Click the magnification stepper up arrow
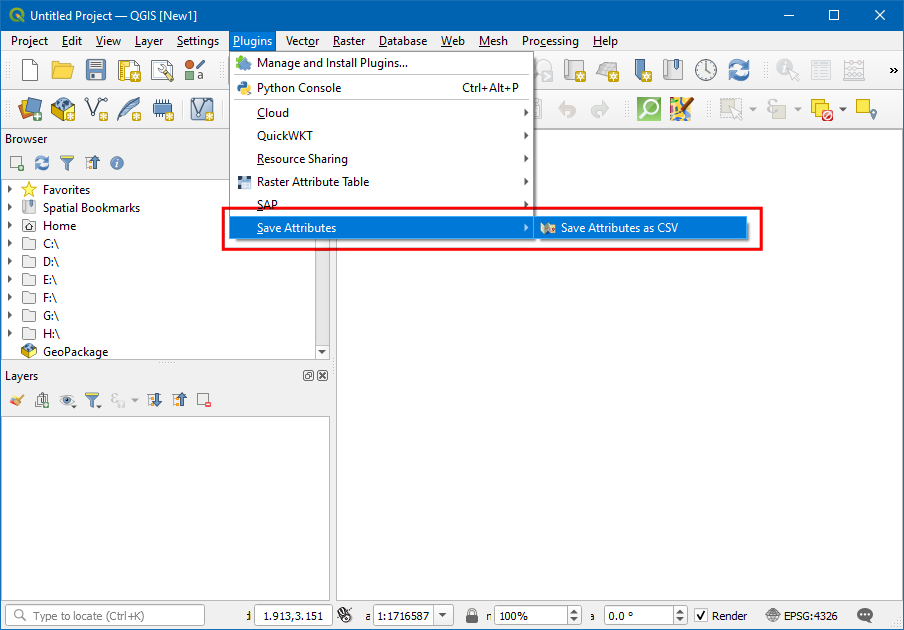The height and width of the screenshot is (630, 904). tap(573, 611)
